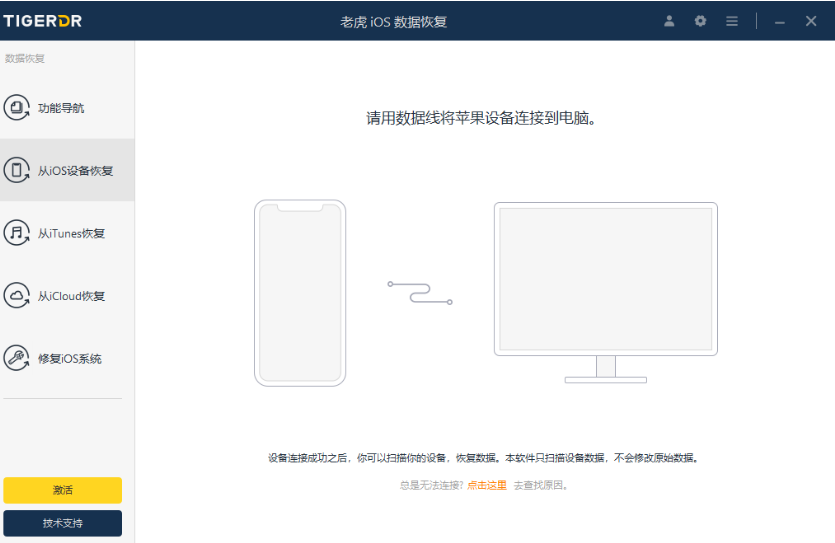Click the TIGERDR logo
Screen dimensions: 835x543
tap(43, 21)
